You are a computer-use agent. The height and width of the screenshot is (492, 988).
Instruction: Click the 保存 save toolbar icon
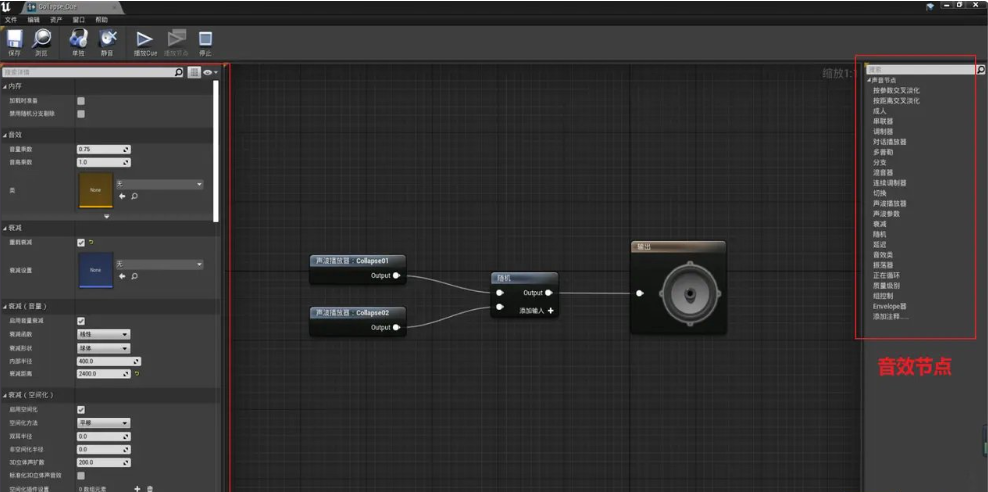(x=14, y=39)
